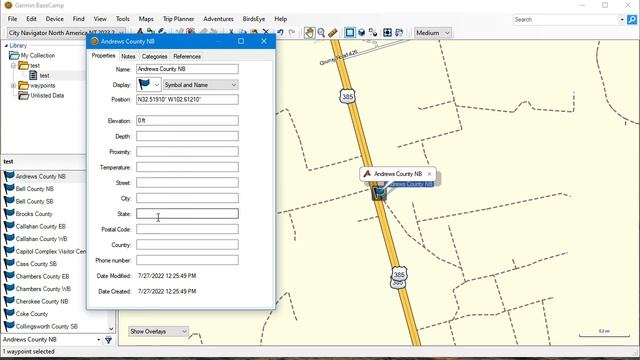Switch to the References tab

click(x=187, y=56)
